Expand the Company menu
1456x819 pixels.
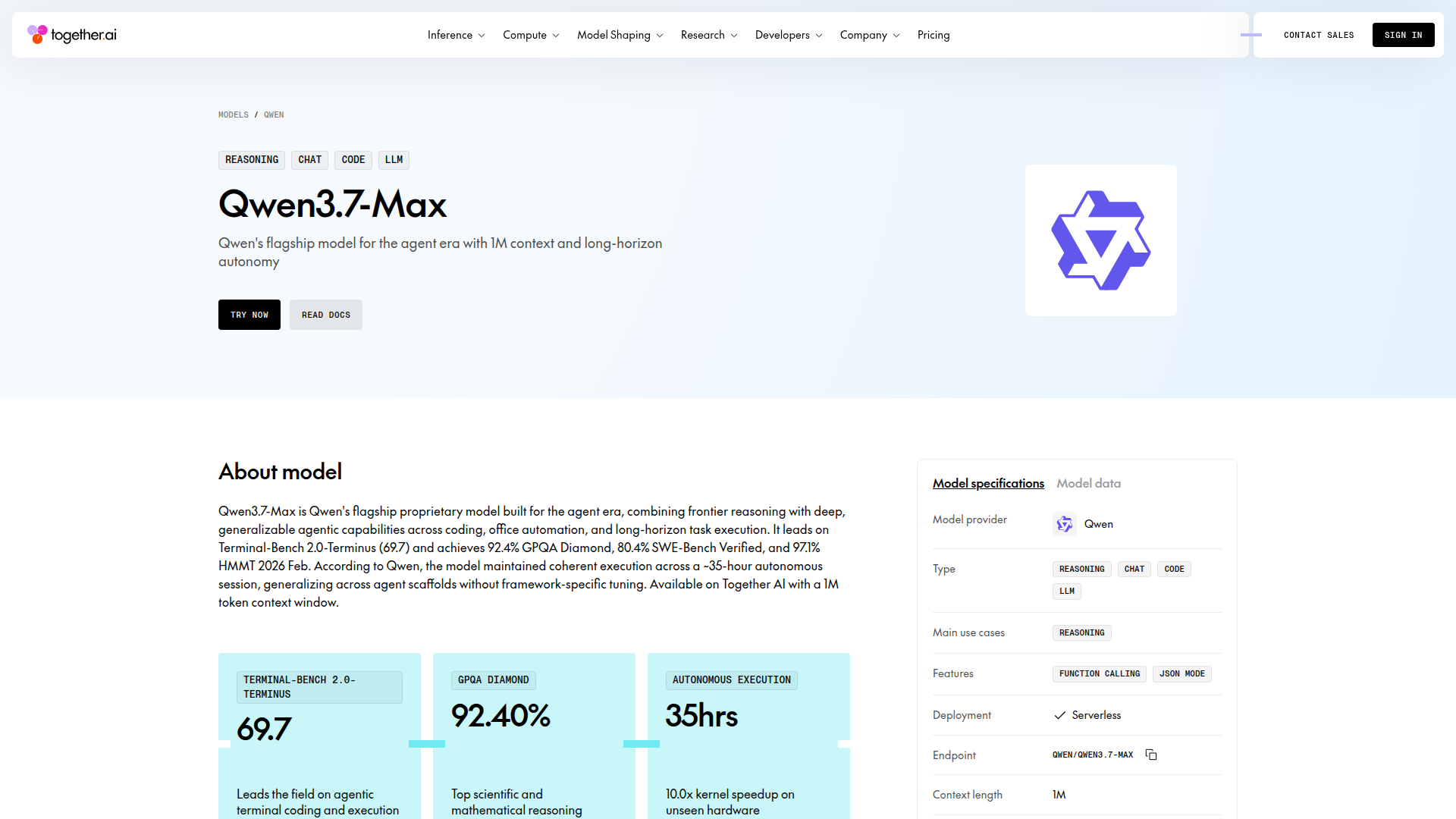[x=870, y=35]
